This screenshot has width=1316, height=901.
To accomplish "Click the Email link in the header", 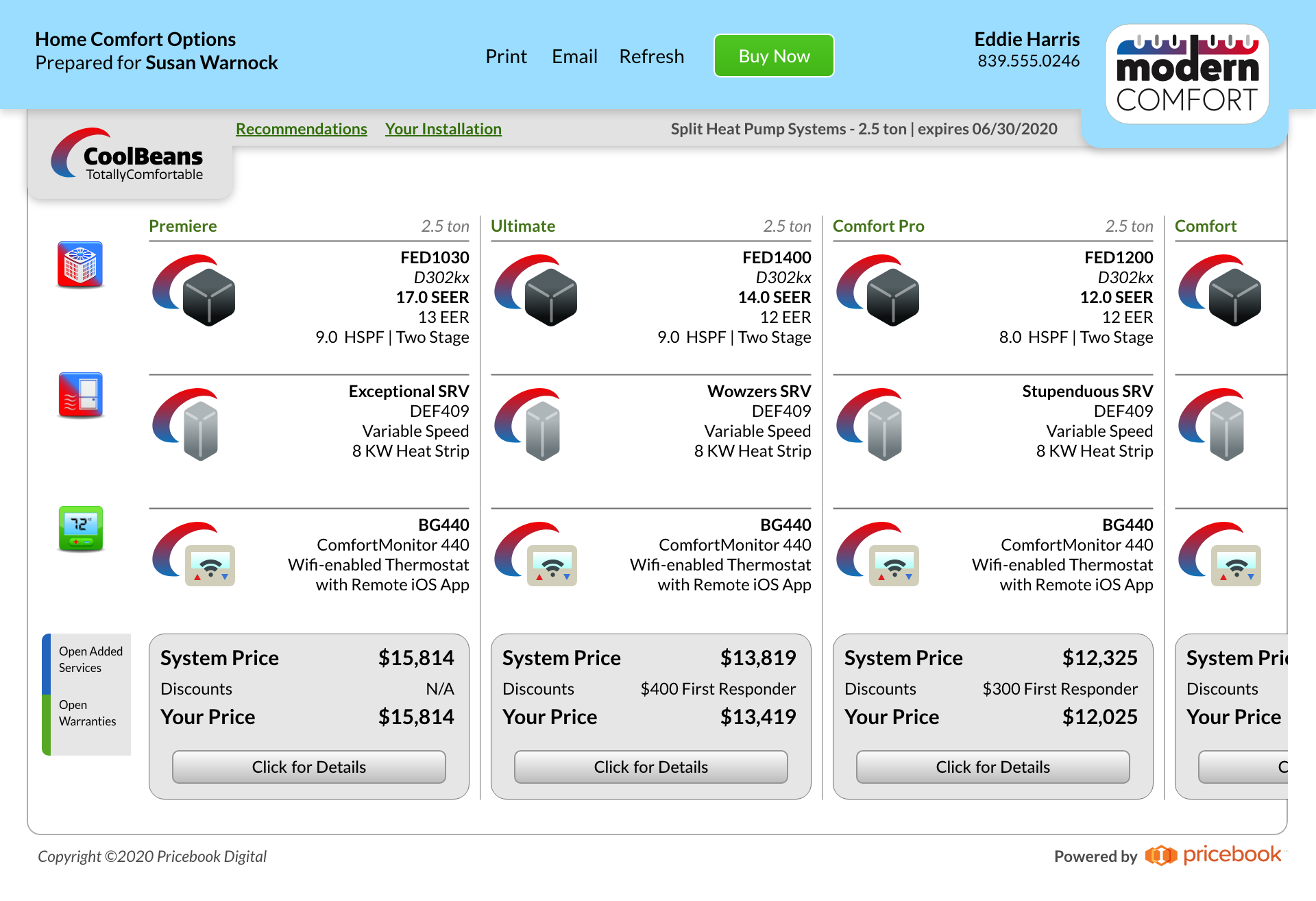I will click(574, 56).
